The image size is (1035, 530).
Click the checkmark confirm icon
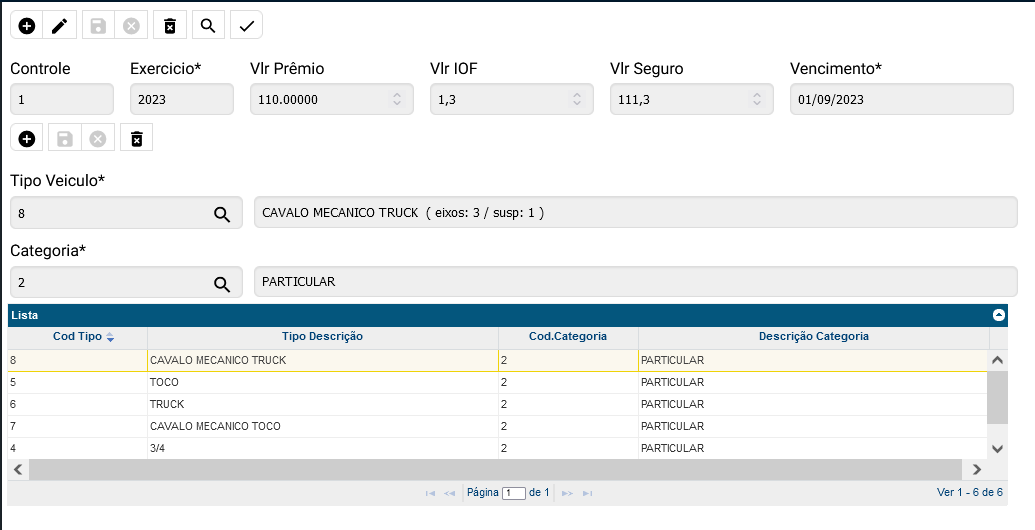click(246, 26)
